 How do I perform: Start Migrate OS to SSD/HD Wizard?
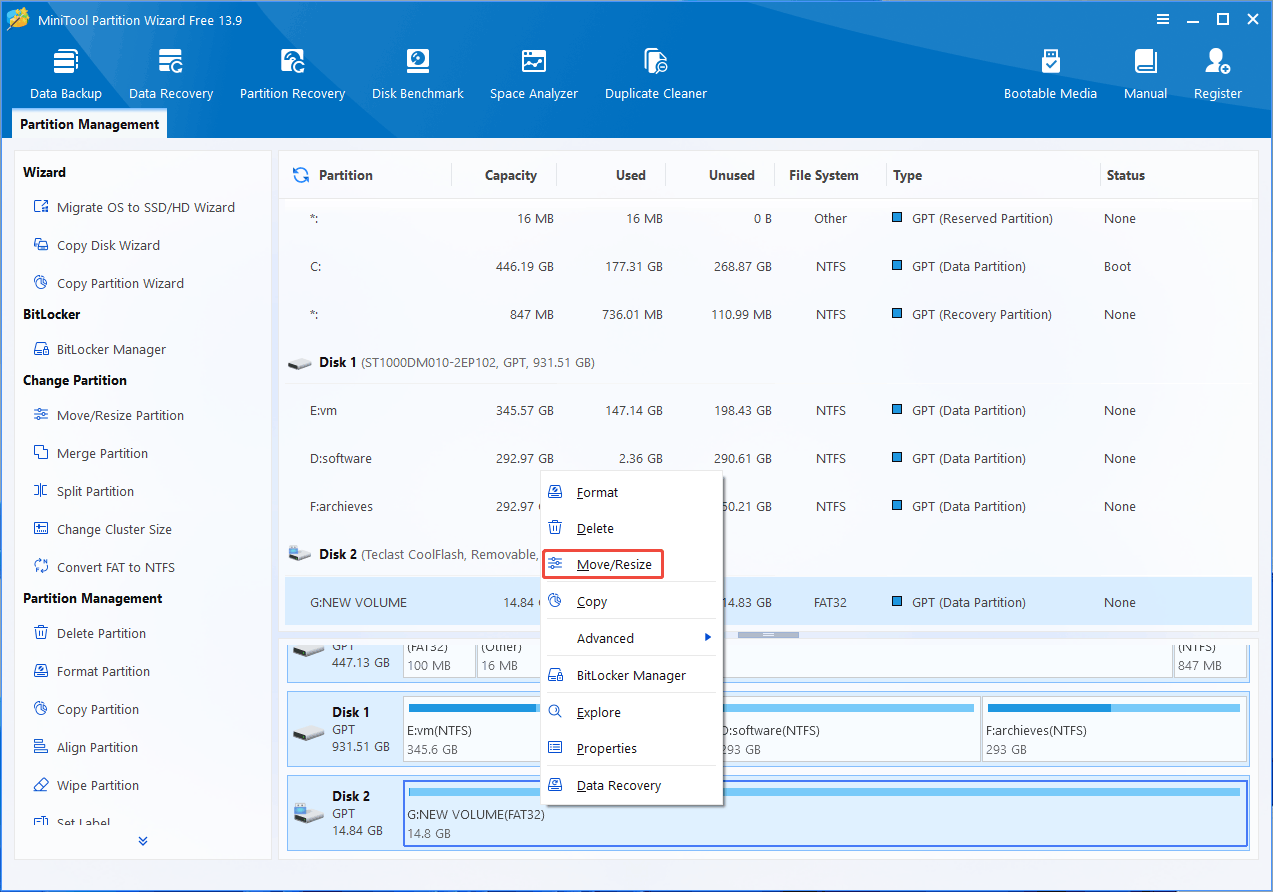click(x=134, y=207)
